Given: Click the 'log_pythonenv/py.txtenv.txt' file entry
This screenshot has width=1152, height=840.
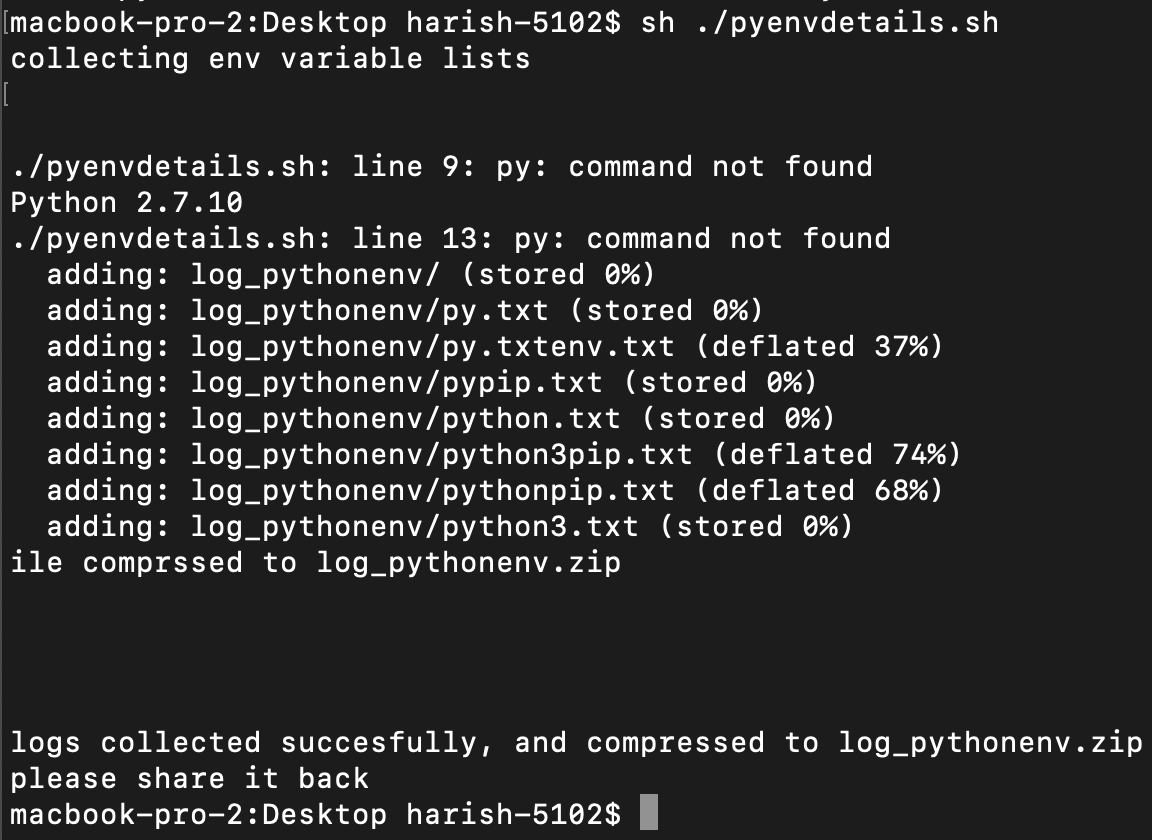Looking at the screenshot, I should 433,346.
